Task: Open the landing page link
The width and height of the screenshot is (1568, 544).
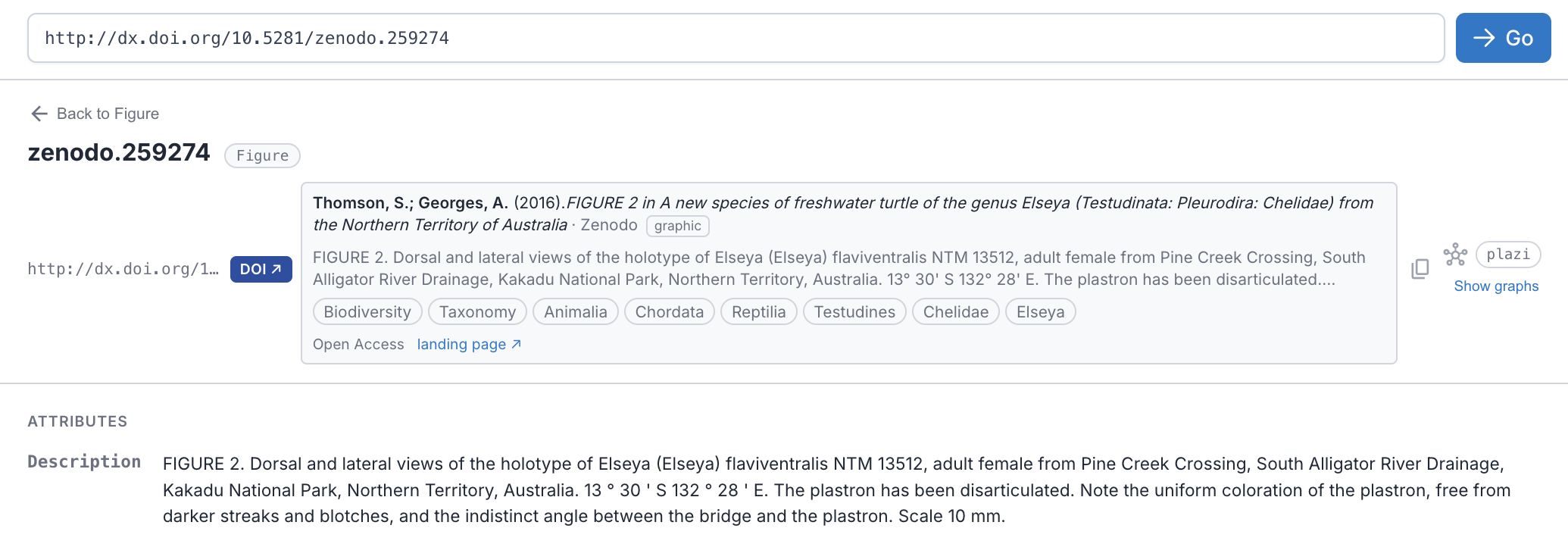Action: (469, 344)
